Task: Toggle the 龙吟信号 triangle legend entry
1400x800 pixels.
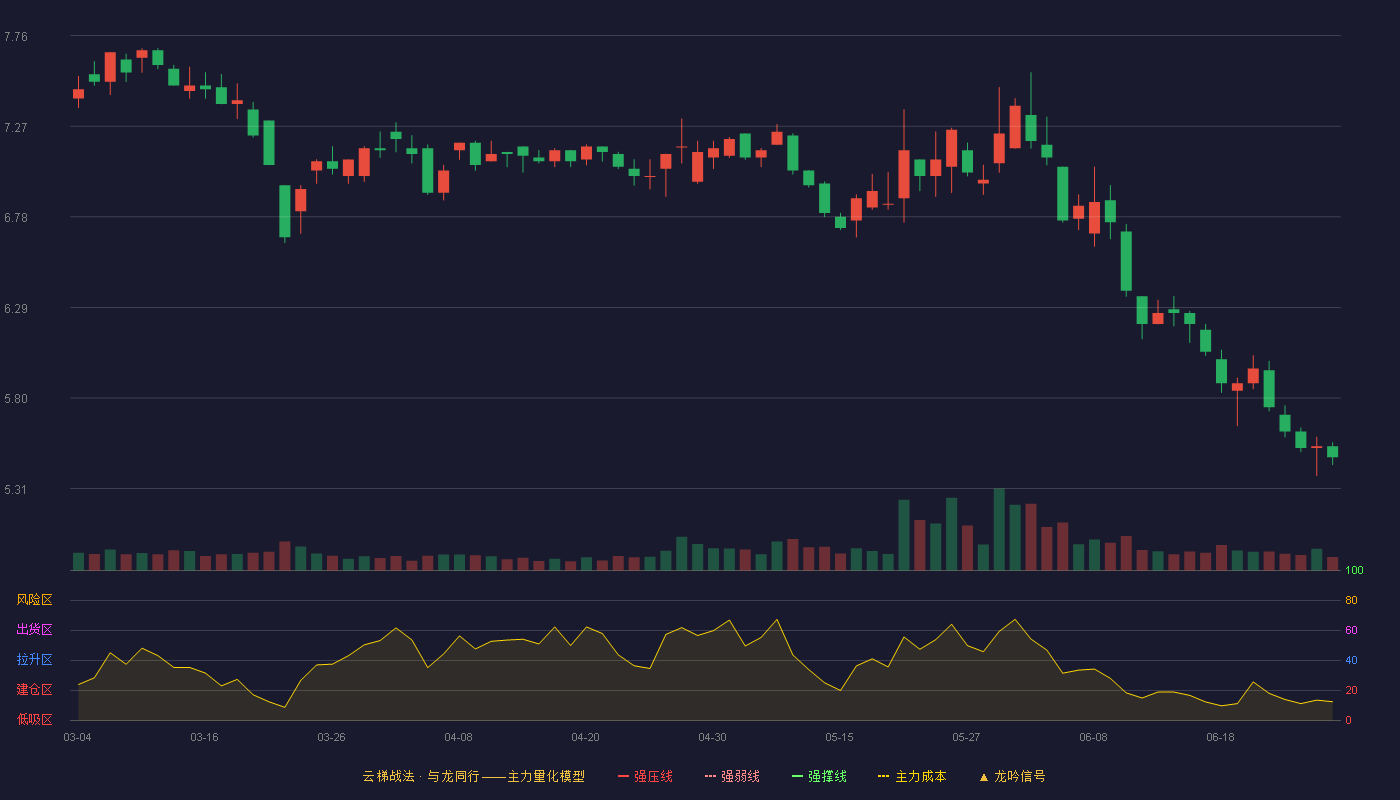Action: click(x=1012, y=776)
